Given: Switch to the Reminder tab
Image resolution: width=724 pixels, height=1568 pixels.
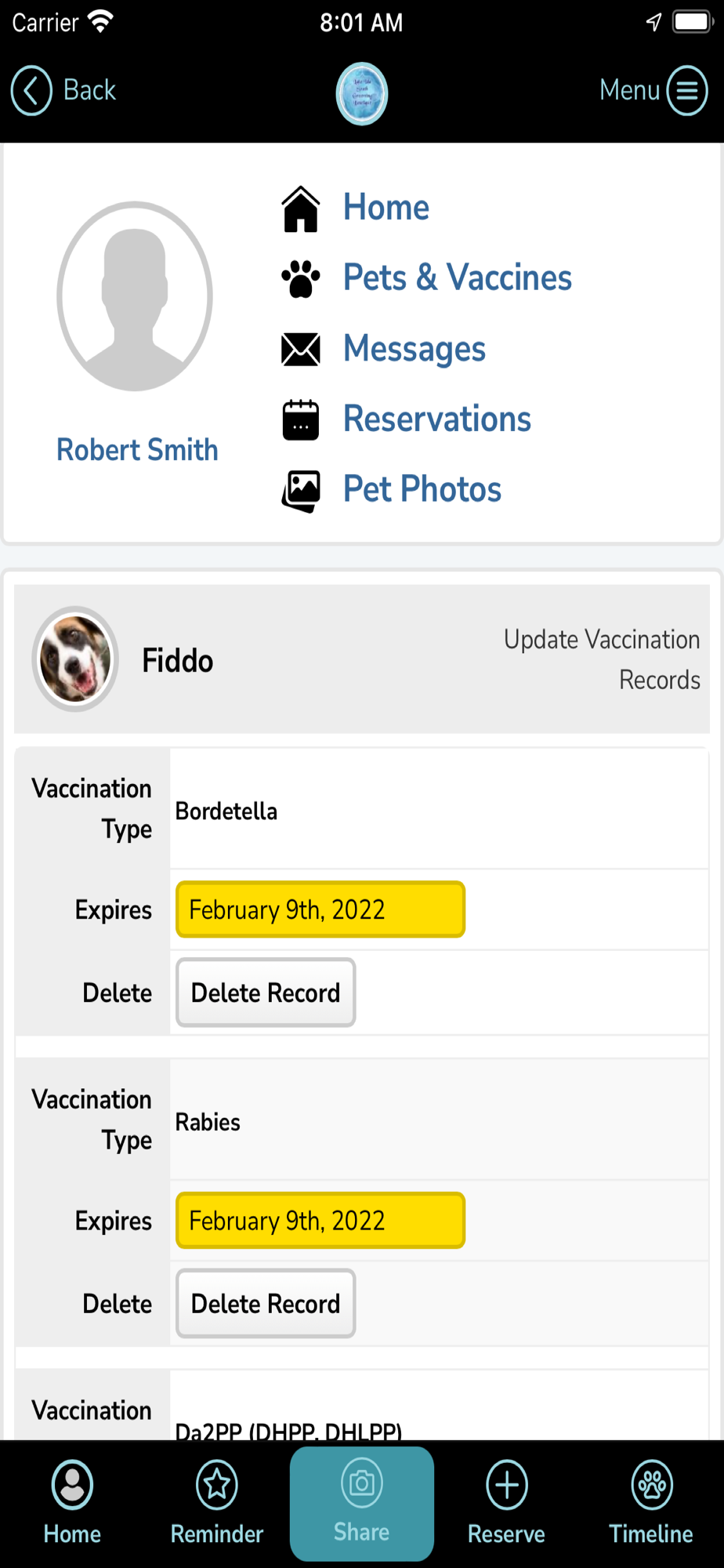Looking at the screenshot, I should [x=217, y=1502].
